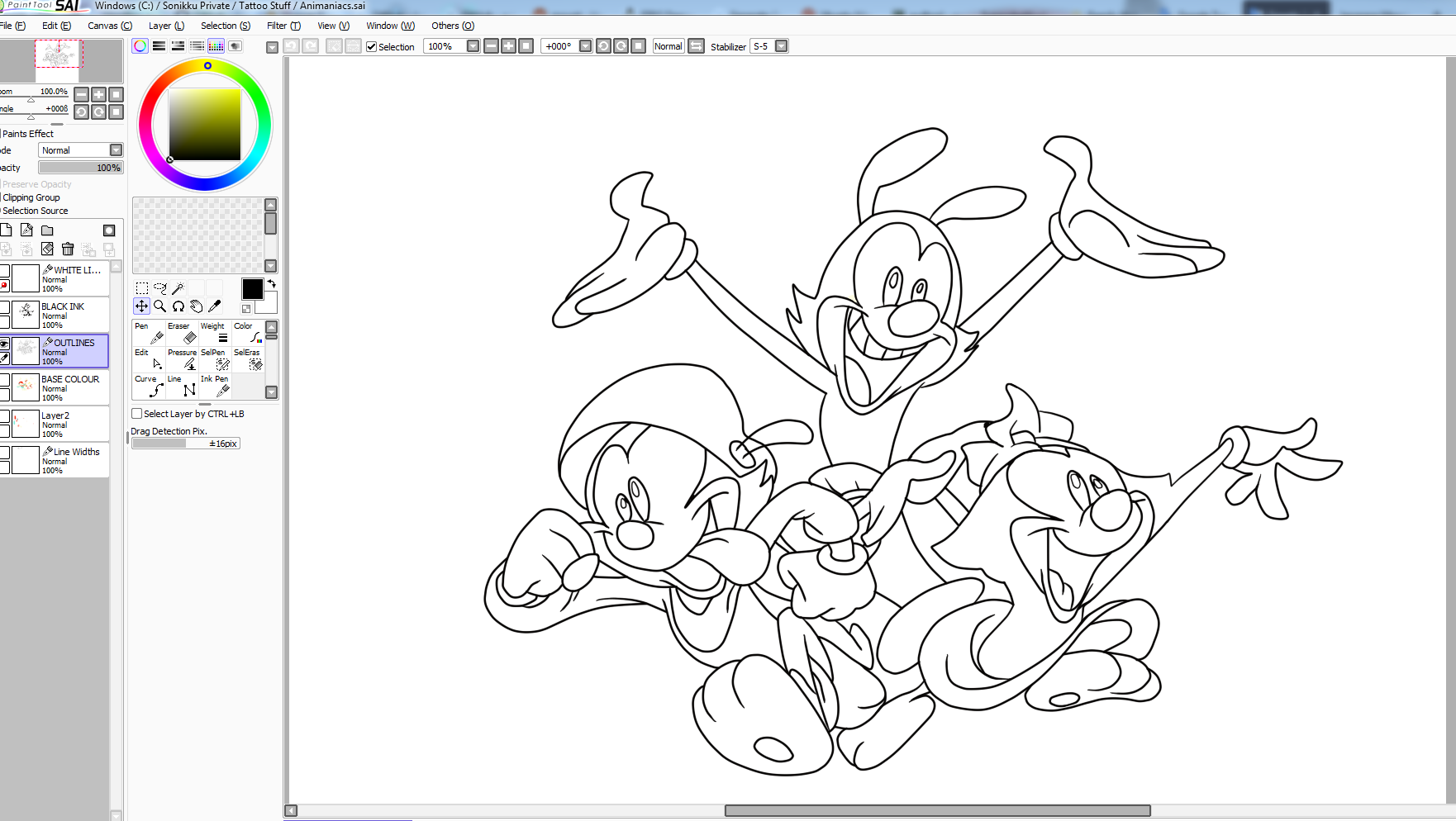Choose the SelEras tool
1456x821 pixels.
pyautogui.click(x=248, y=359)
